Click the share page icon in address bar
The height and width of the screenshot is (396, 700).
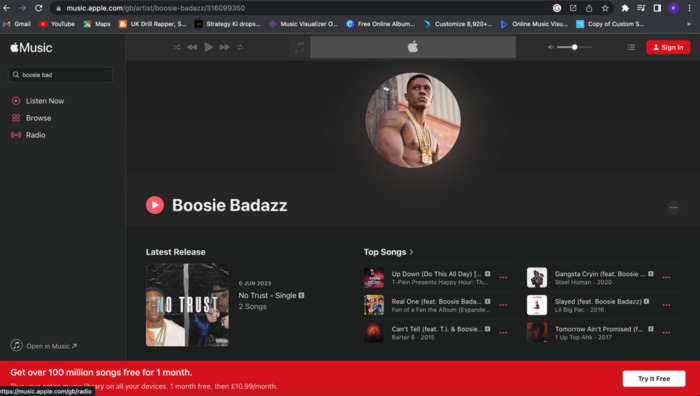(589, 8)
